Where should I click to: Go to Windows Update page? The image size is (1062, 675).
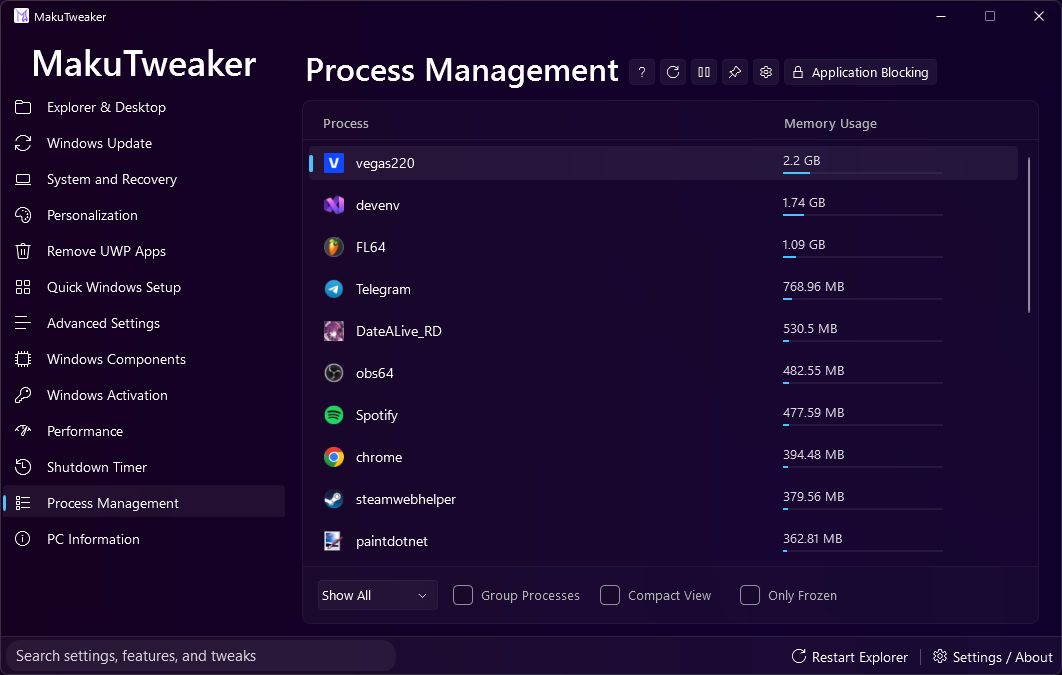click(x=144, y=143)
